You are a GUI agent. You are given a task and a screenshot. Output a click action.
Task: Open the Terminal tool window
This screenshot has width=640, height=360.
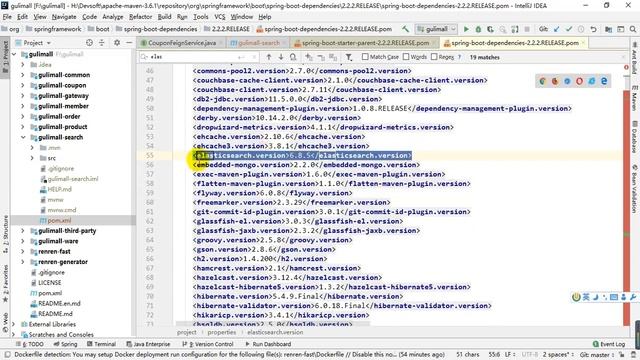click(101, 344)
